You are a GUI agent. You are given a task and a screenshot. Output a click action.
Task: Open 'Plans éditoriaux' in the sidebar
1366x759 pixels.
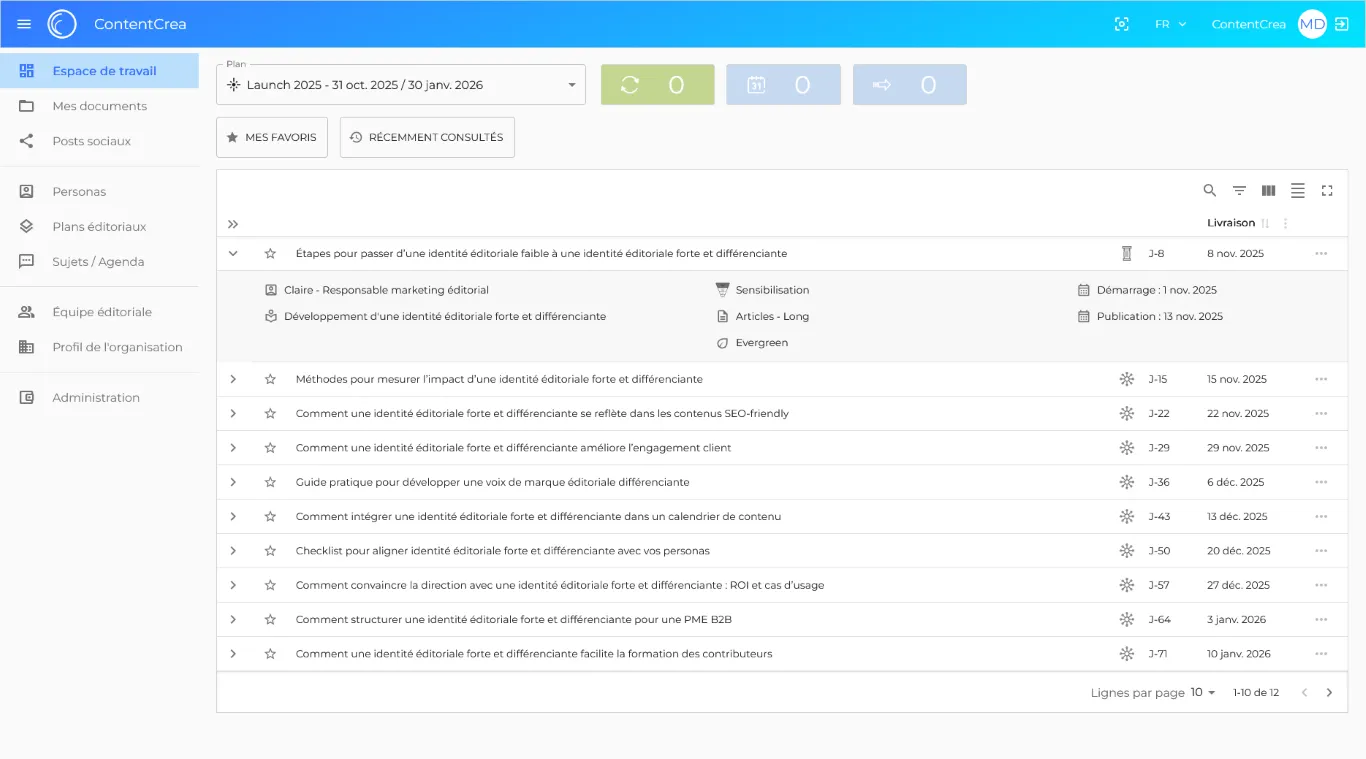point(99,227)
